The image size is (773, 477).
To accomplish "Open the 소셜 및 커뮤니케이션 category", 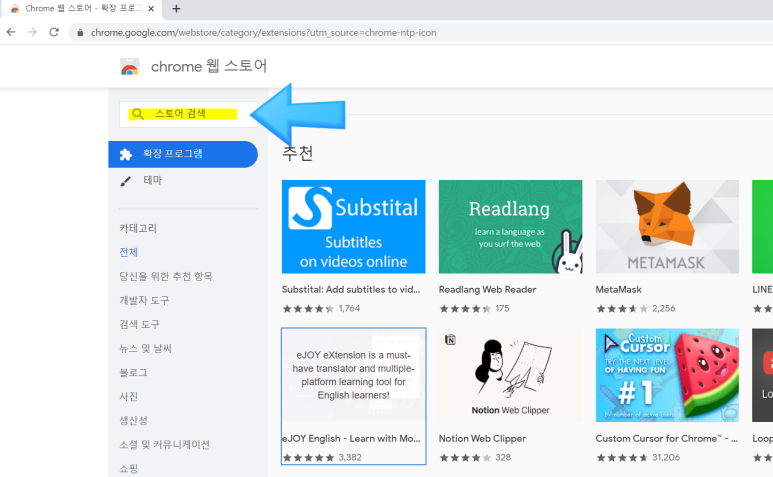I will click(x=165, y=445).
